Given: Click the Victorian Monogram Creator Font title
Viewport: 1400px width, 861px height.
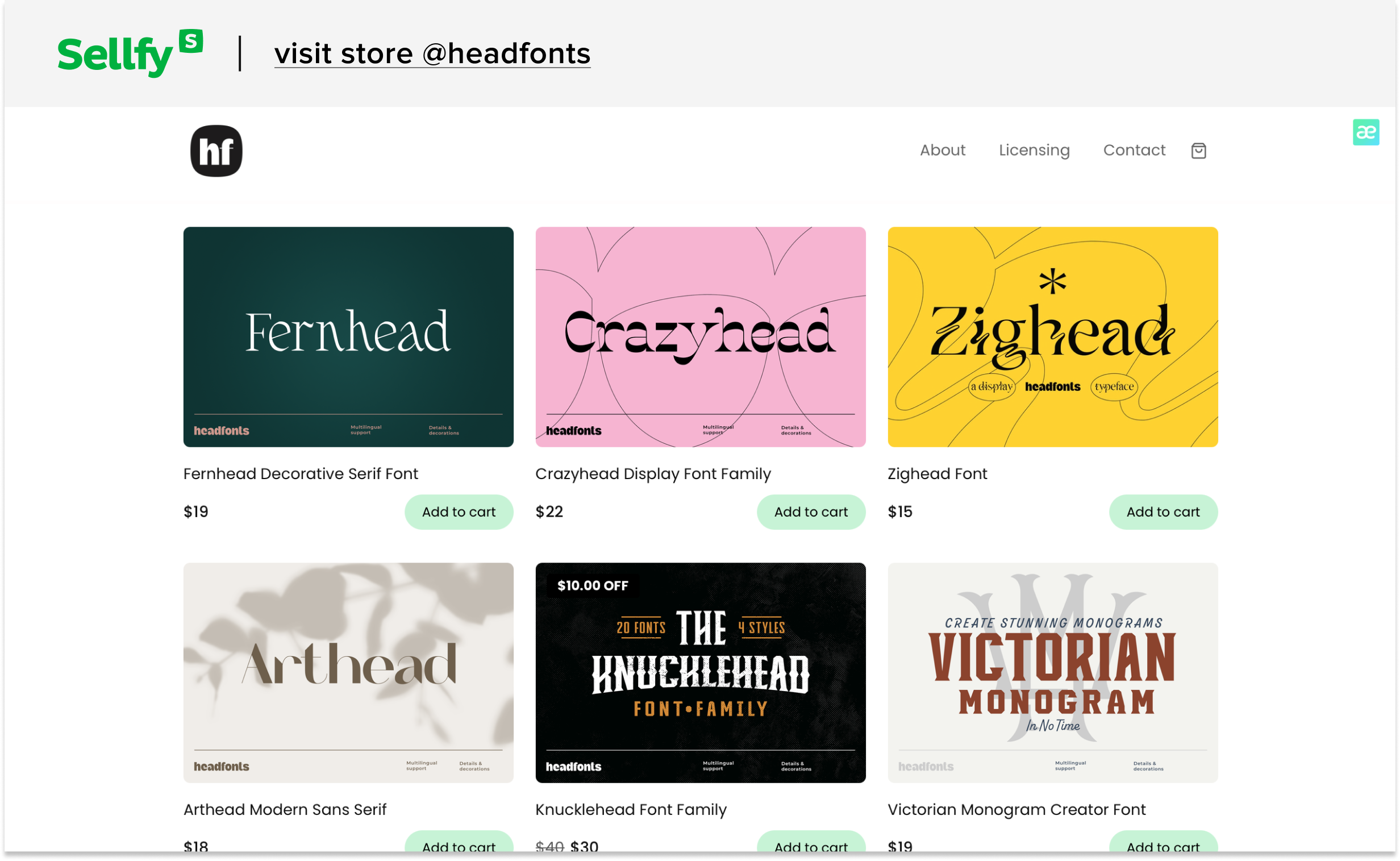Looking at the screenshot, I should click(x=1016, y=810).
